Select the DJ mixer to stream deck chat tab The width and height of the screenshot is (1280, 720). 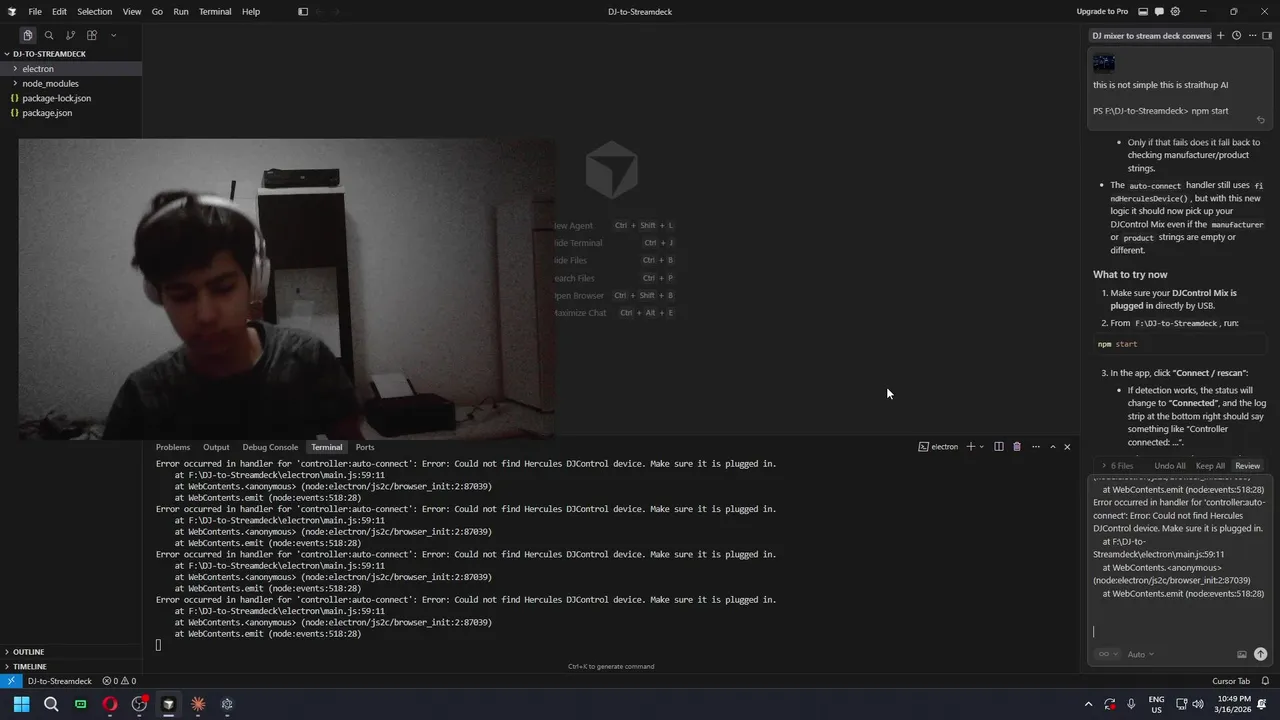click(1150, 35)
